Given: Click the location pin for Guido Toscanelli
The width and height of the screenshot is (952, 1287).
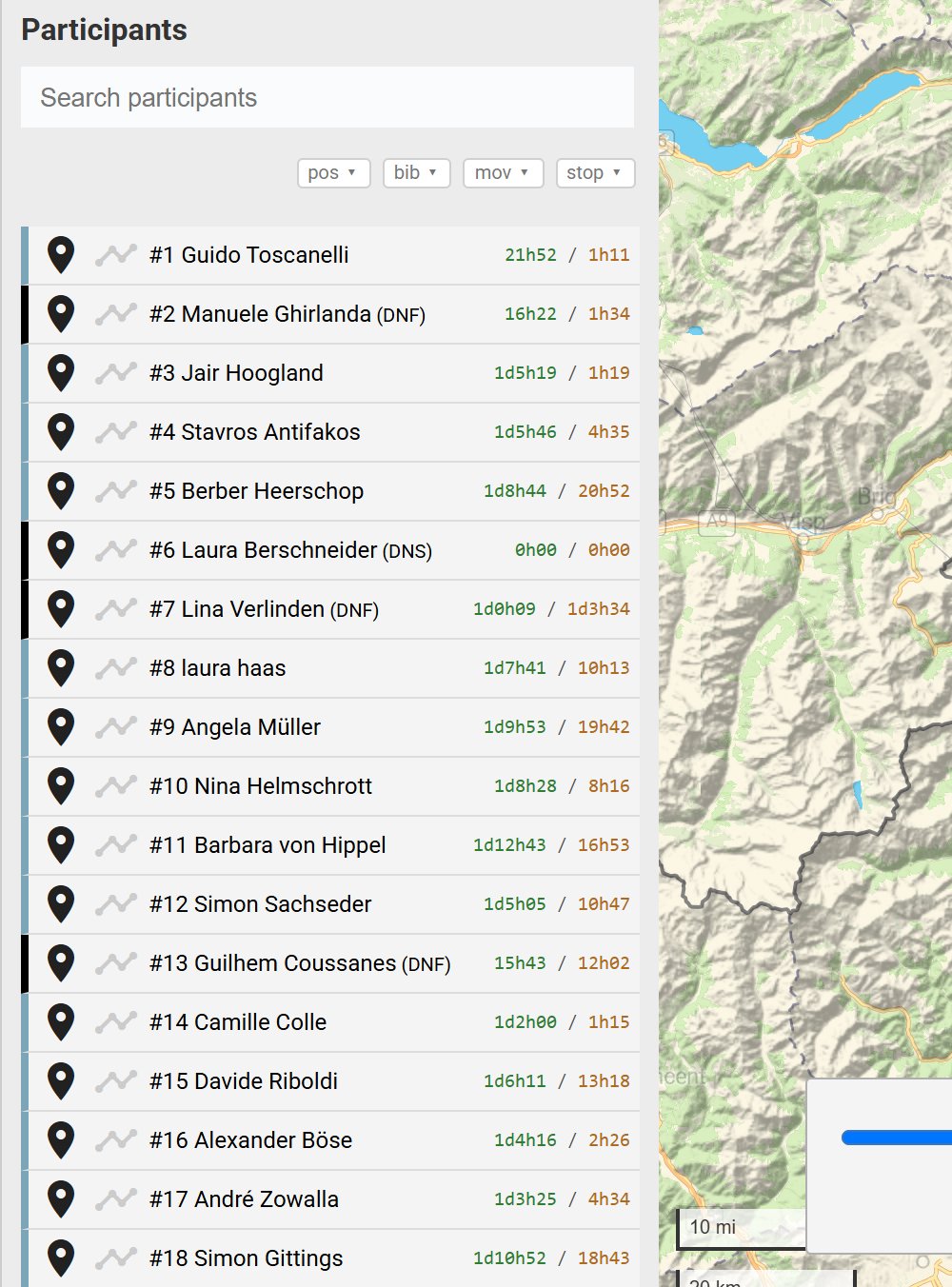Looking at the screenshot, I should coord(61,255).
